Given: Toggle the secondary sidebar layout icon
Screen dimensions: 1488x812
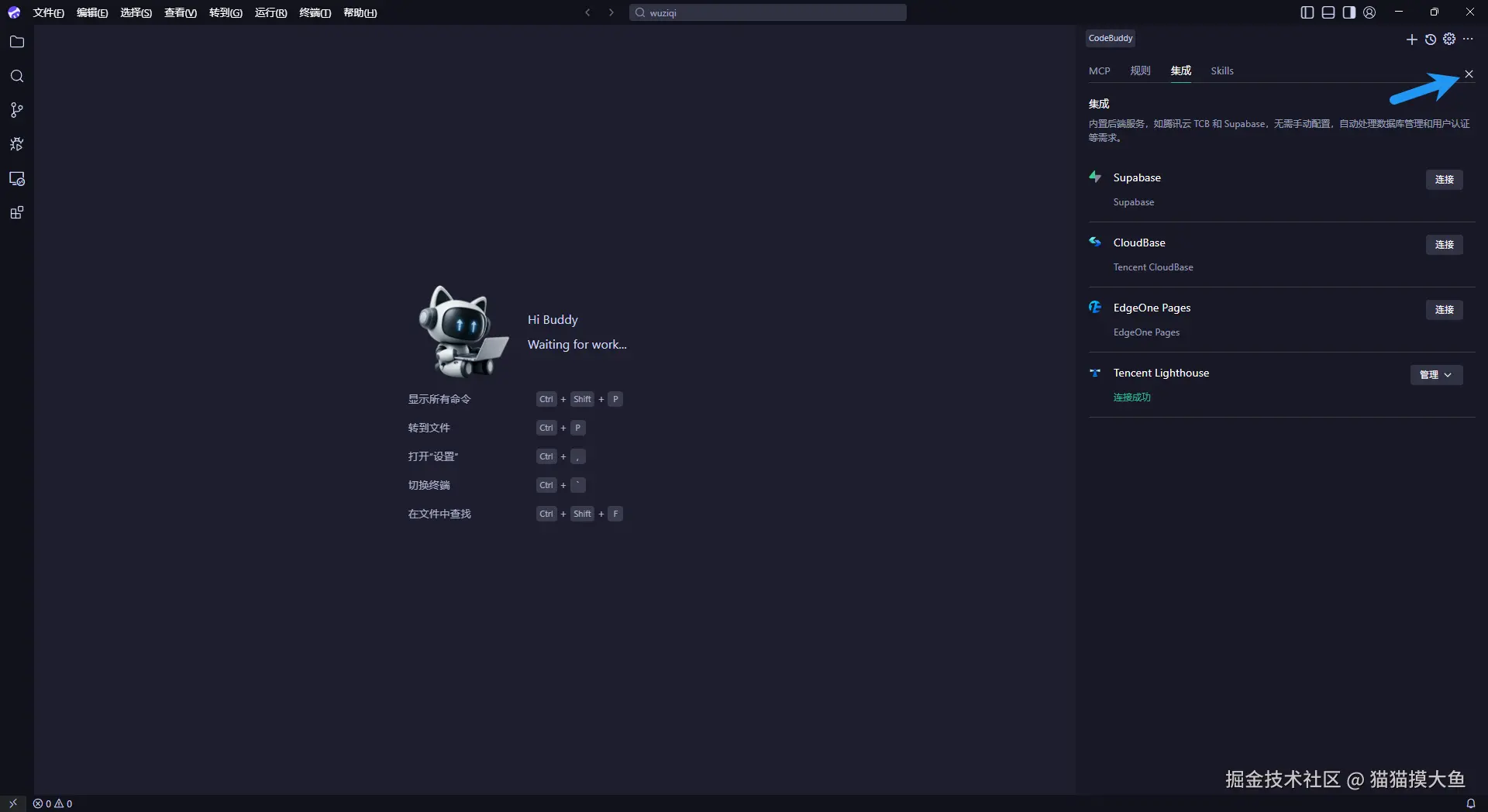Looking at the screenshot, I should pos(1349,12).
